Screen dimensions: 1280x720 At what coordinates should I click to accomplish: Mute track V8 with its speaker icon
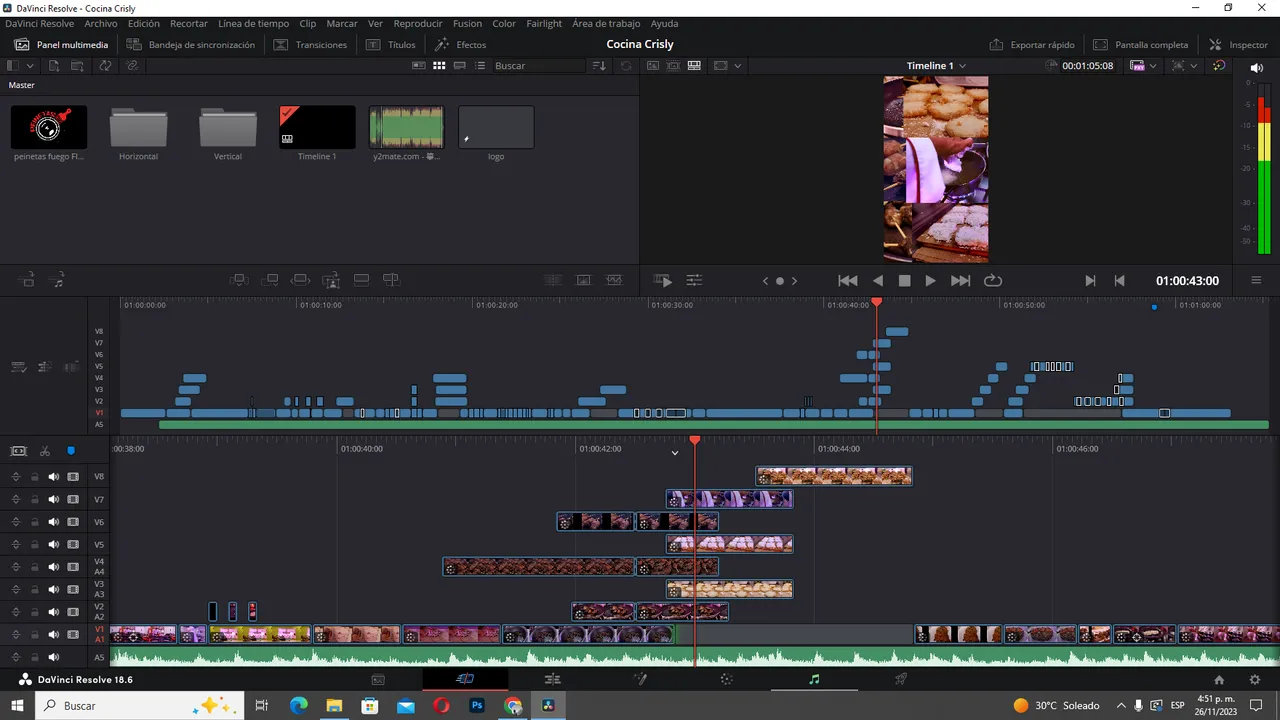[x=53, y=477]
